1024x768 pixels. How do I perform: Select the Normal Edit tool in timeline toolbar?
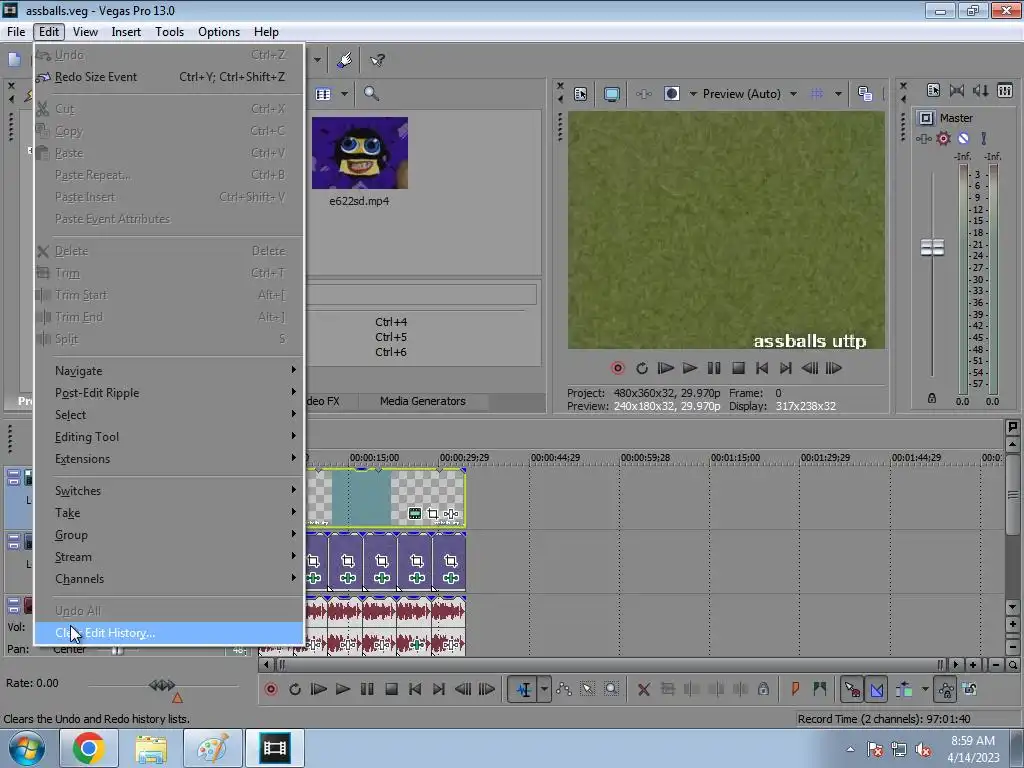[x=524, y=689]
